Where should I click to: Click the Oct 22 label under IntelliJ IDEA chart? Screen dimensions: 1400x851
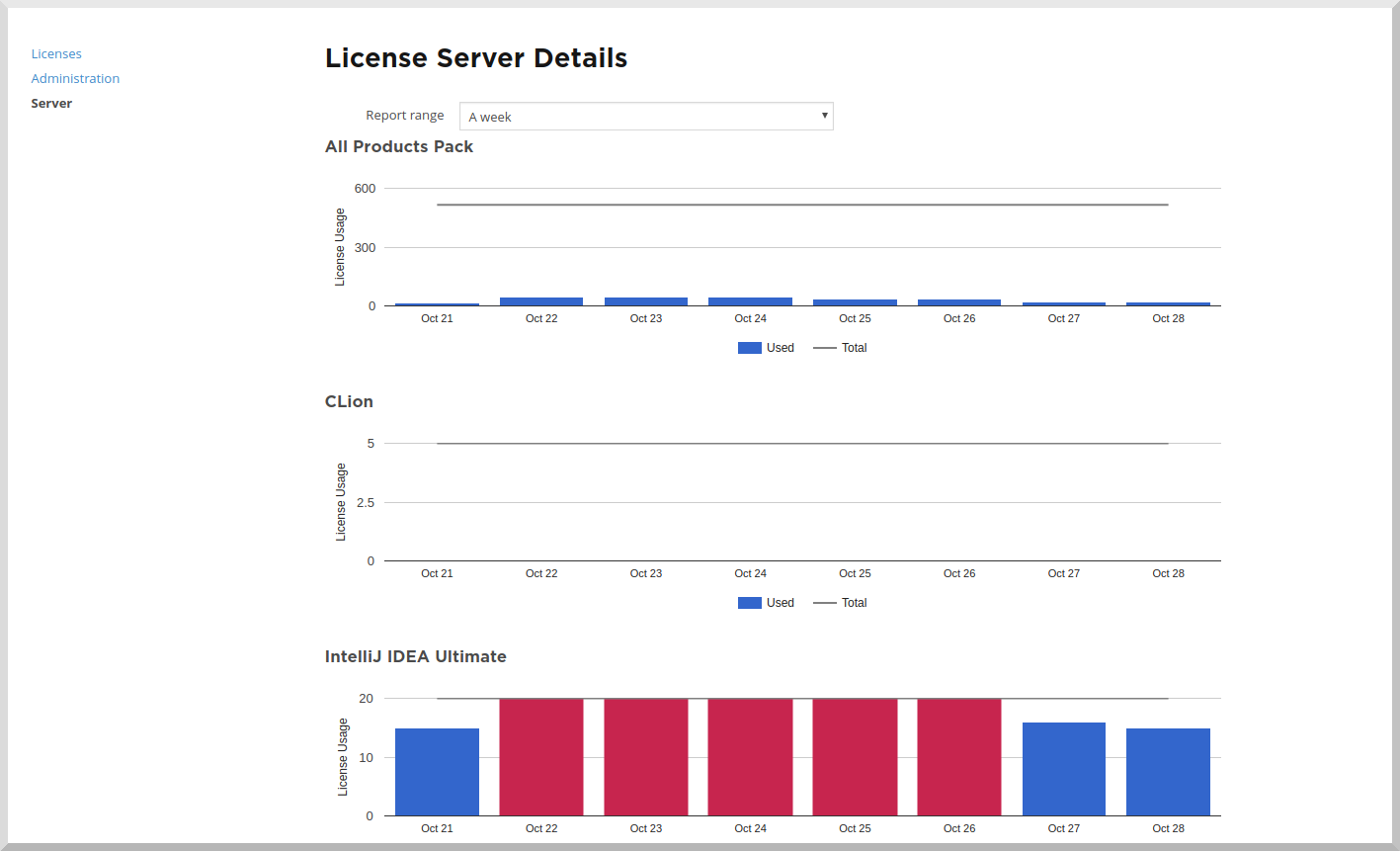pos(541,828)
